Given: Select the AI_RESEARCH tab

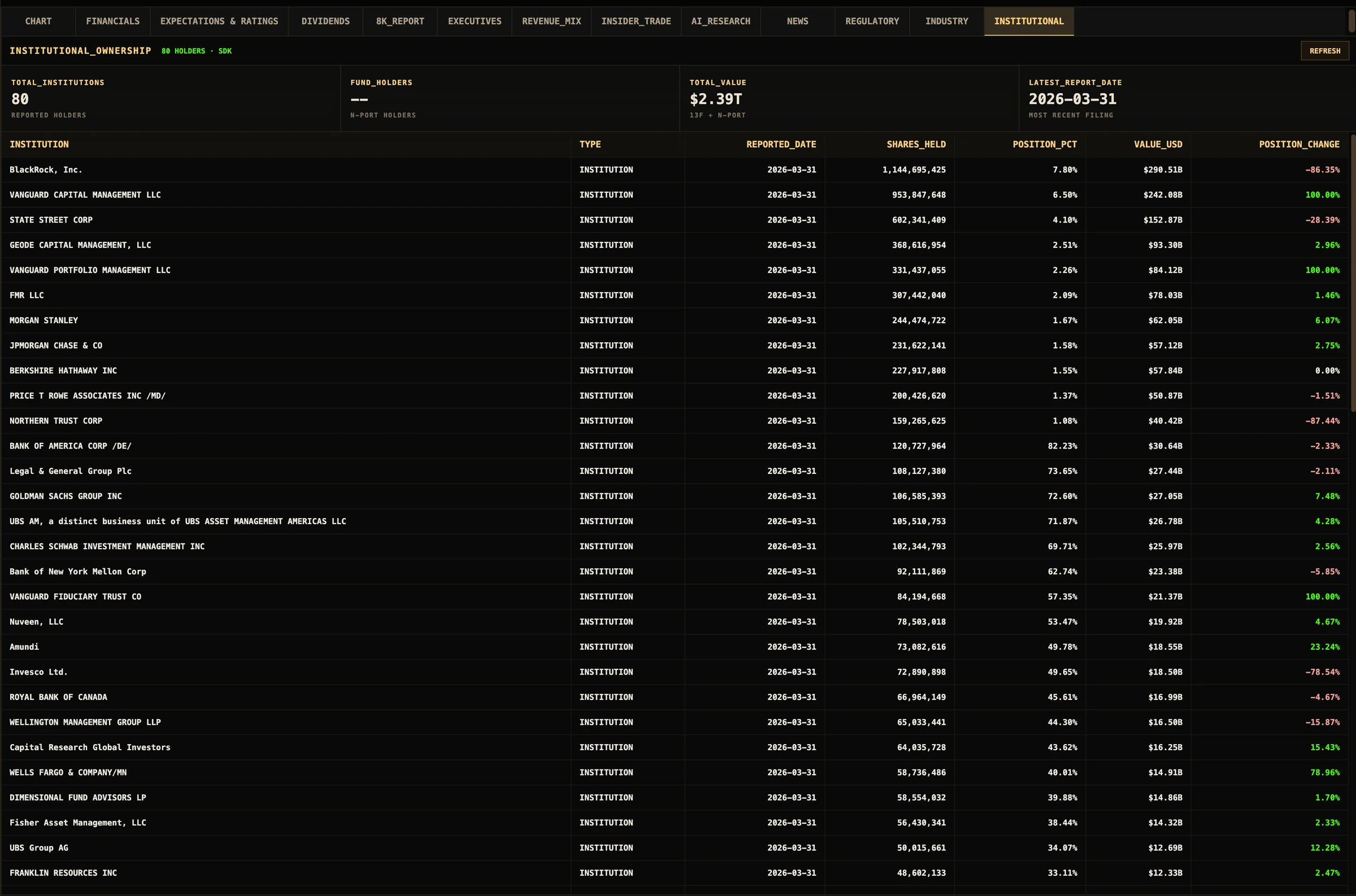Looking at the screenshot, I should click(x=720, y=21).
